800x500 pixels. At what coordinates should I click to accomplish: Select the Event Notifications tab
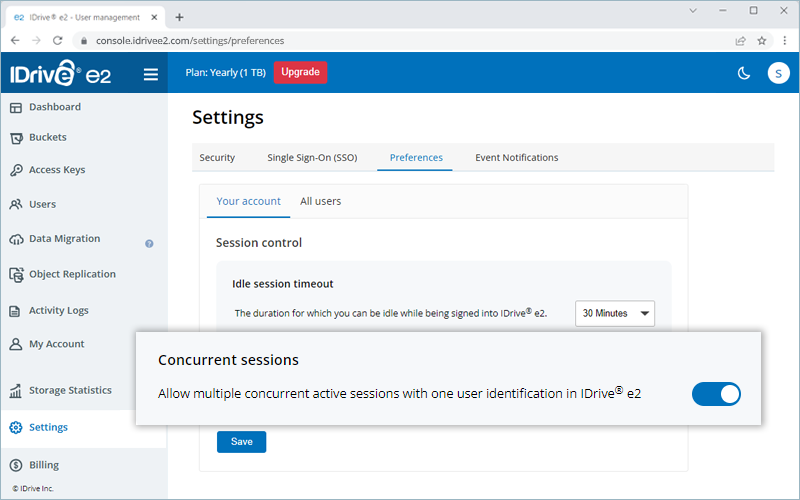click(x=516, y=158)
